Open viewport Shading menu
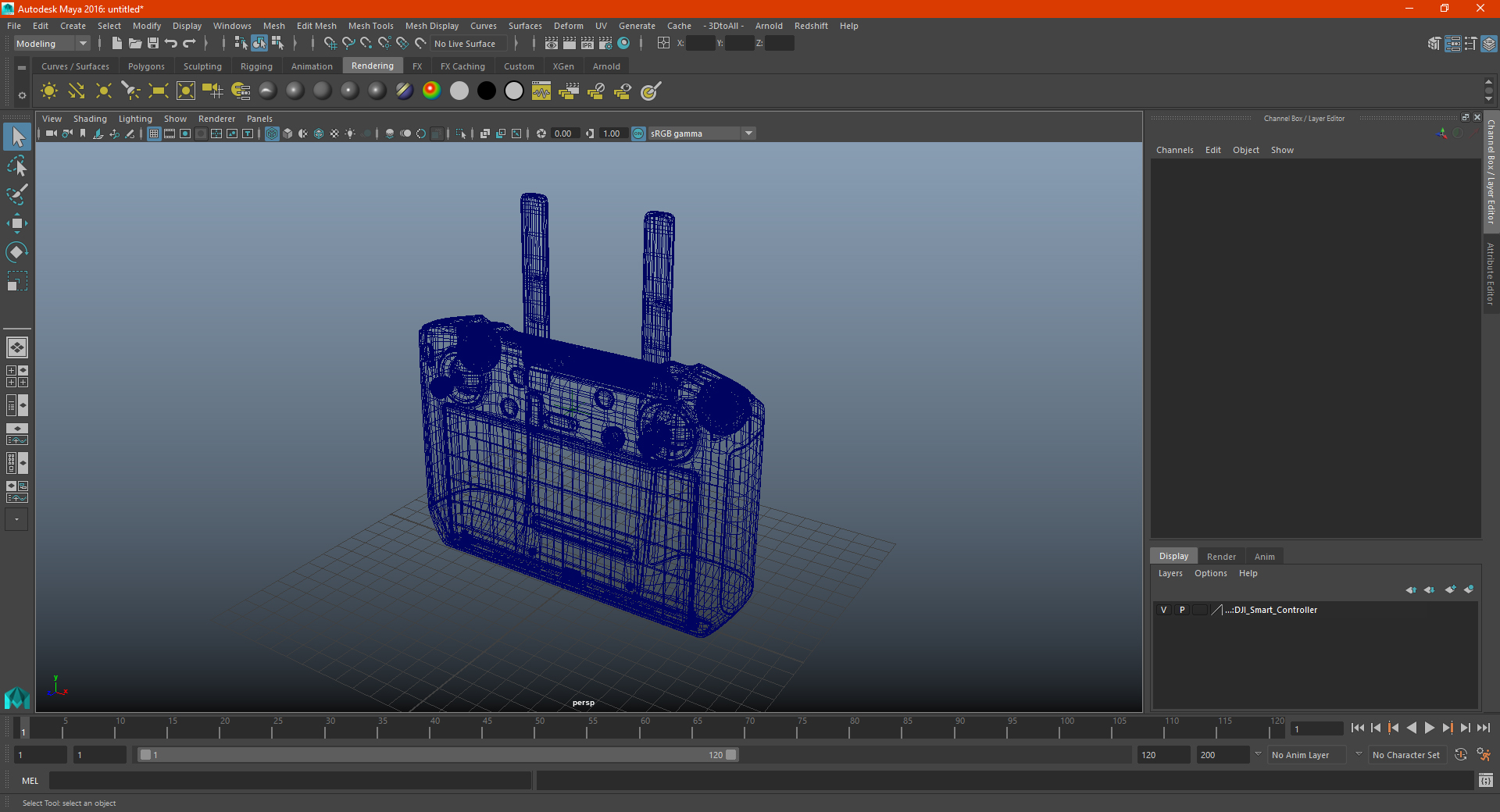Image resolution: width=1500 pixels, height=812 pixels. [x=90, y=119]
